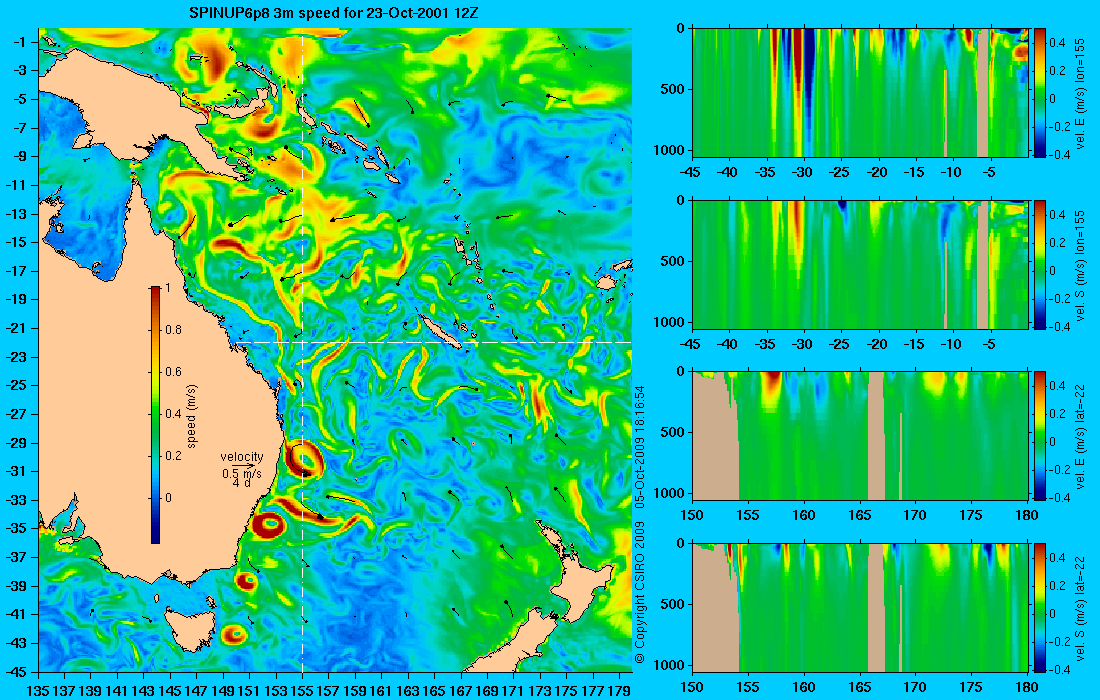Click the '05-Oct-2009 18:16:54' timestamp text

[639, 447]
